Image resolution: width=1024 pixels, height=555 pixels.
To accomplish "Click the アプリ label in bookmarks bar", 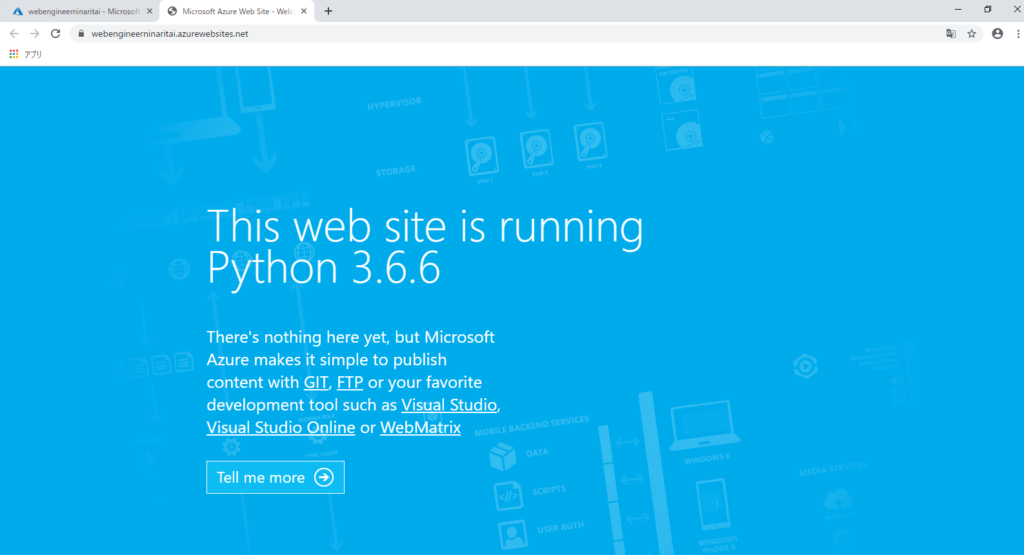I will (x=33, y=54).
